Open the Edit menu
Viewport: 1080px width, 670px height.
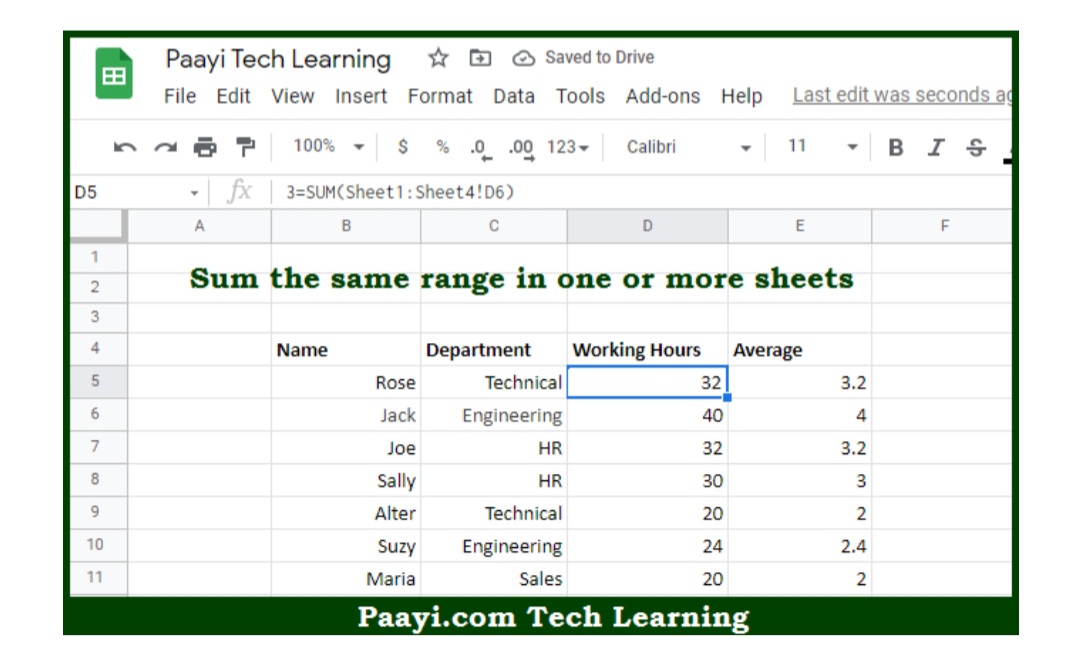233,96
